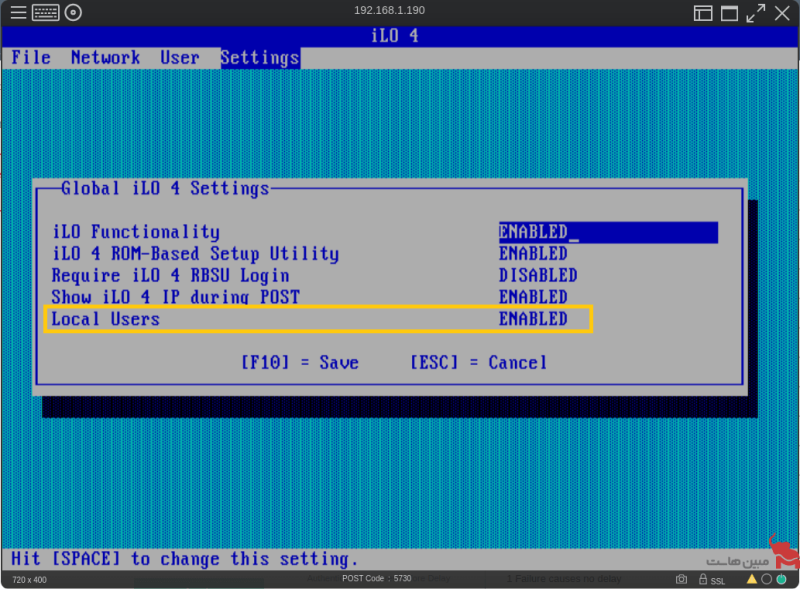Click the Hit [SPACE] to change hint
The height and width of the screenshot is (589, 800).
coord(185,559)
